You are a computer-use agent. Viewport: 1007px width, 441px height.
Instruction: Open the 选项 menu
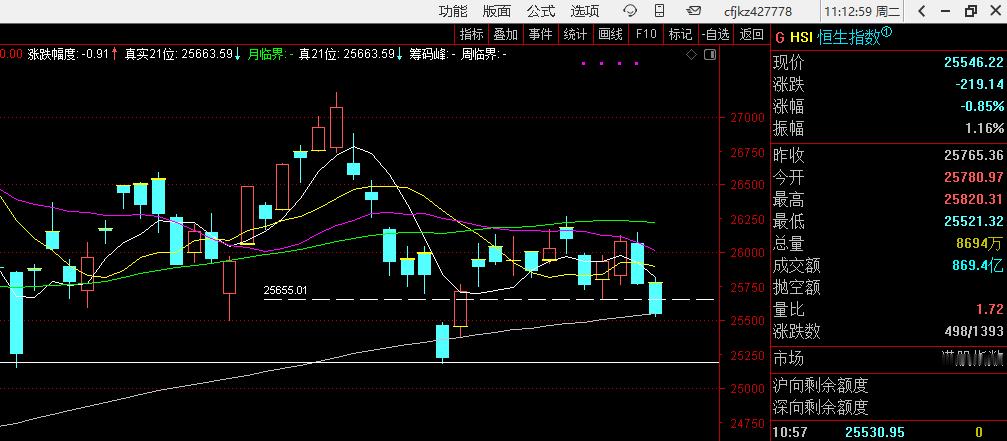(x=584, y=11)
